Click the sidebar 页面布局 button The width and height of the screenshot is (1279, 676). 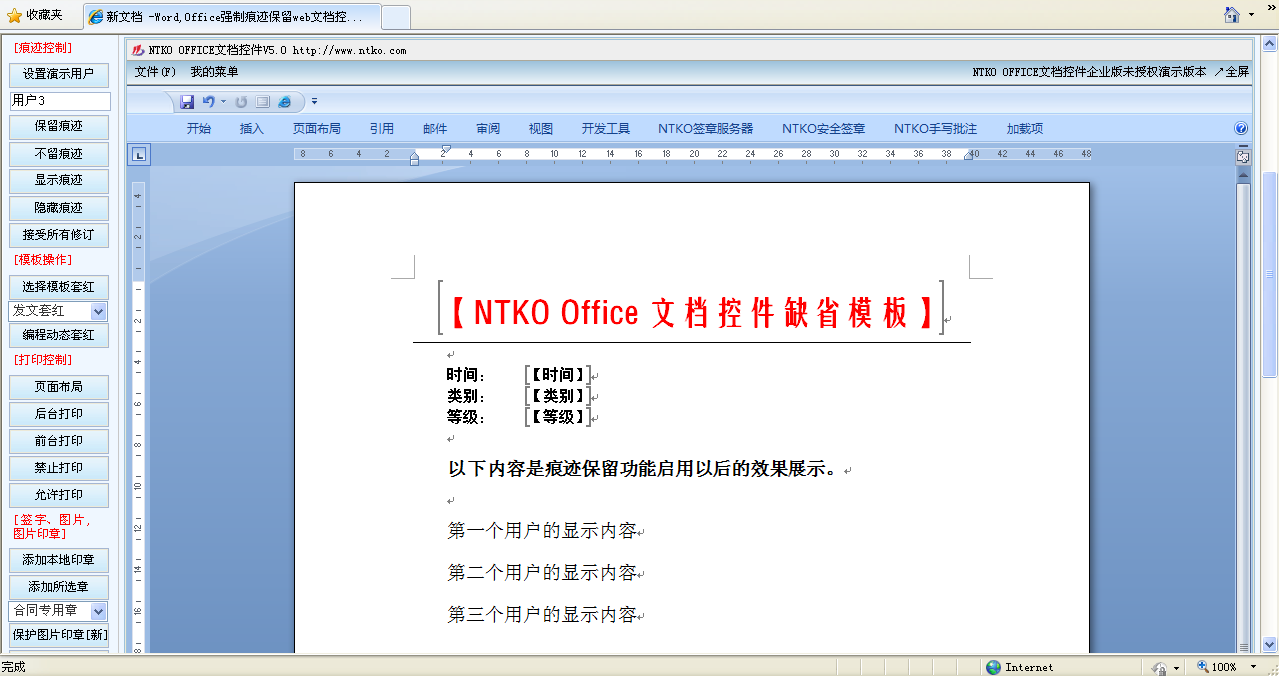point(59,387)
